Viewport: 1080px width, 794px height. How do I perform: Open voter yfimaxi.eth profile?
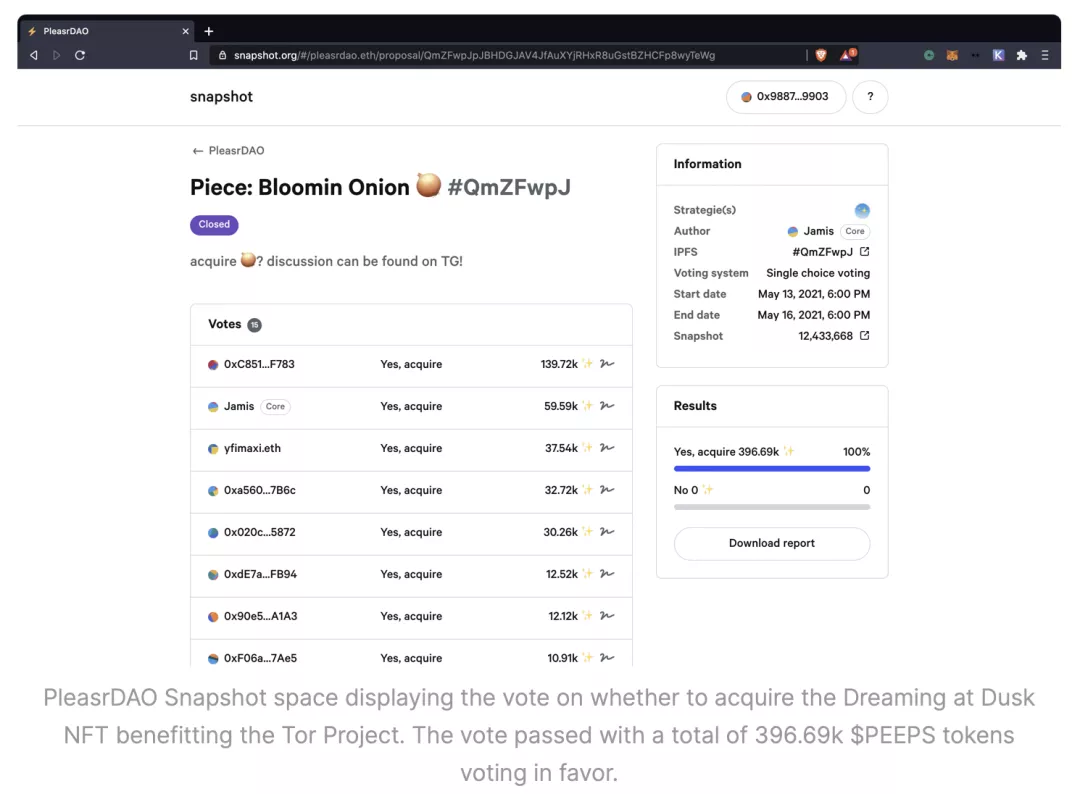click(x=251, y=448)
